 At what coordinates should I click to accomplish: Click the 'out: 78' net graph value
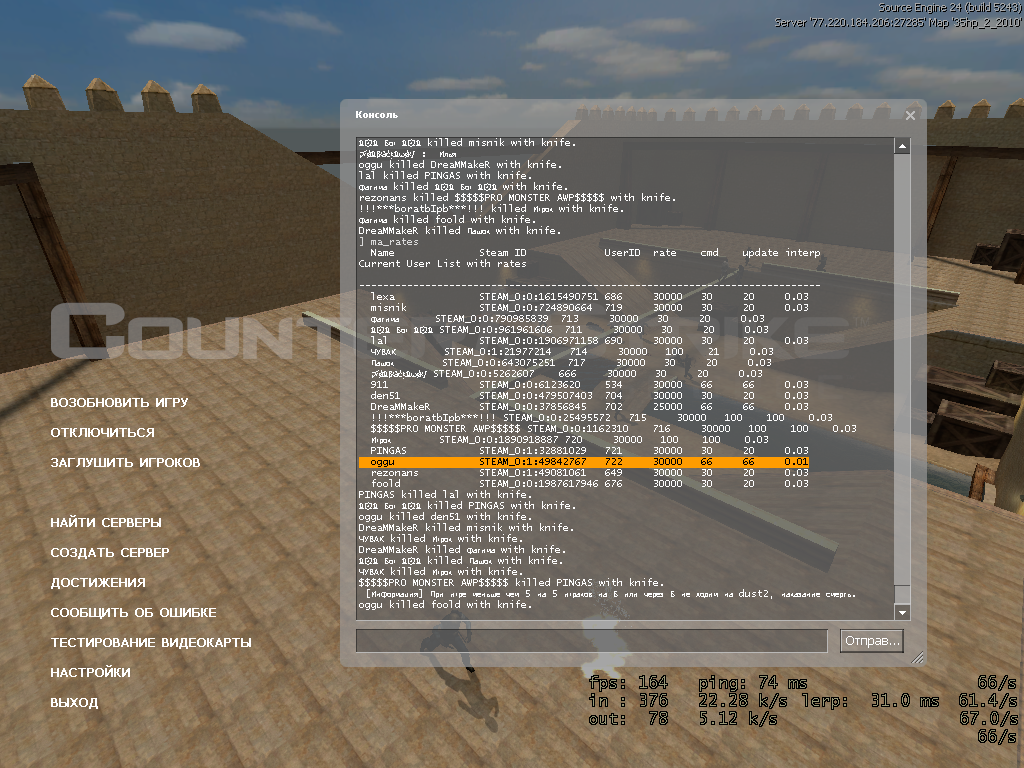[x=628, y=719]
